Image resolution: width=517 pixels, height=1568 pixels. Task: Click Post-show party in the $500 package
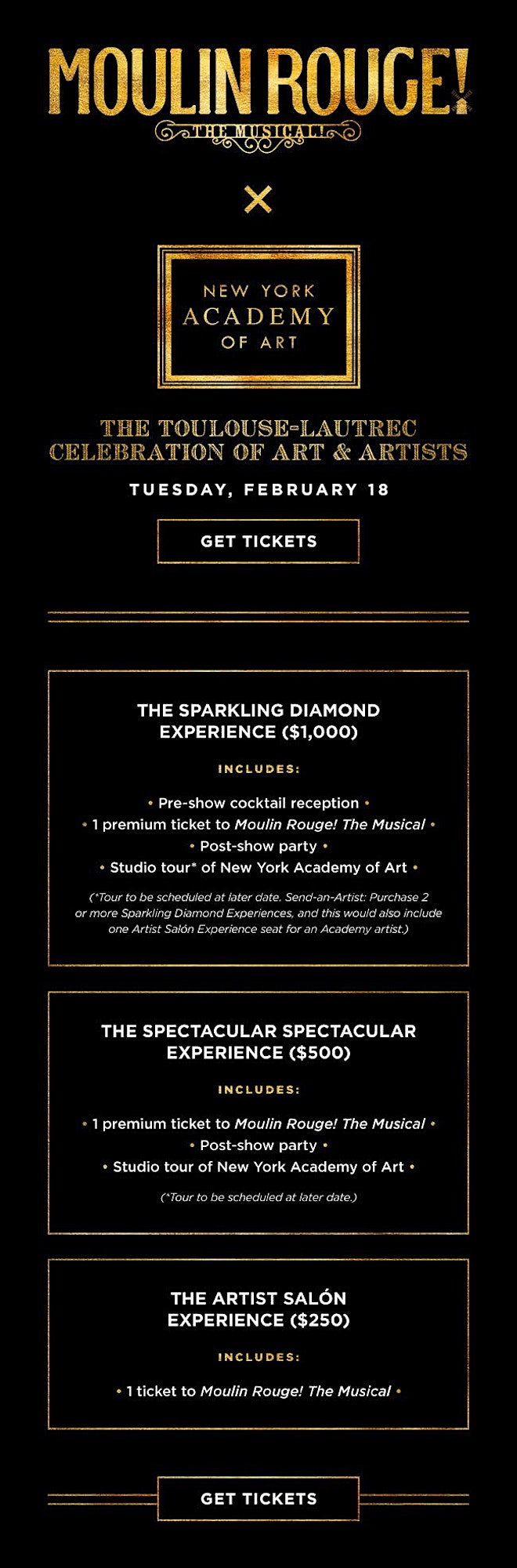coord(258,1145)
